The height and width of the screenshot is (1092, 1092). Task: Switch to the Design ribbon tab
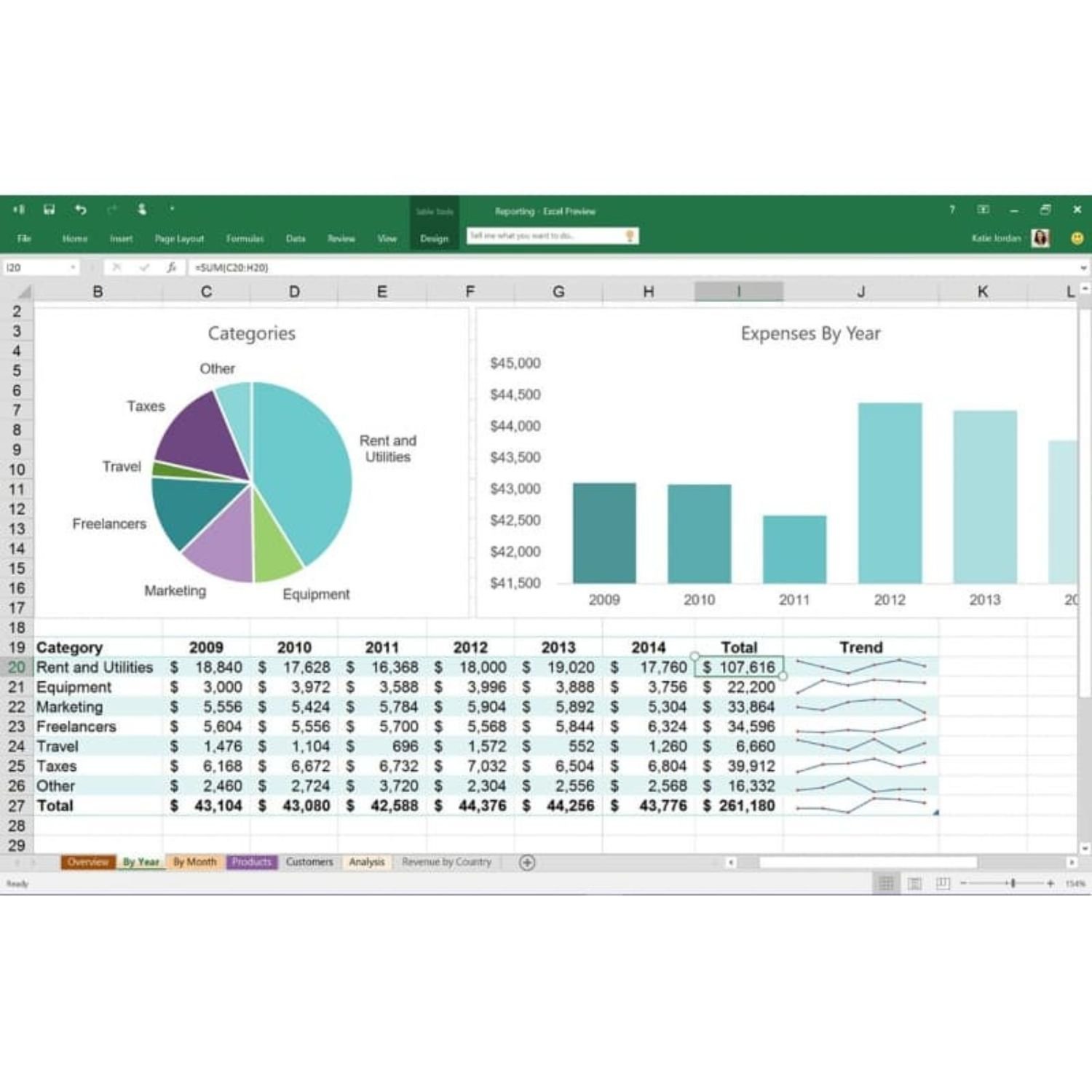435,238
